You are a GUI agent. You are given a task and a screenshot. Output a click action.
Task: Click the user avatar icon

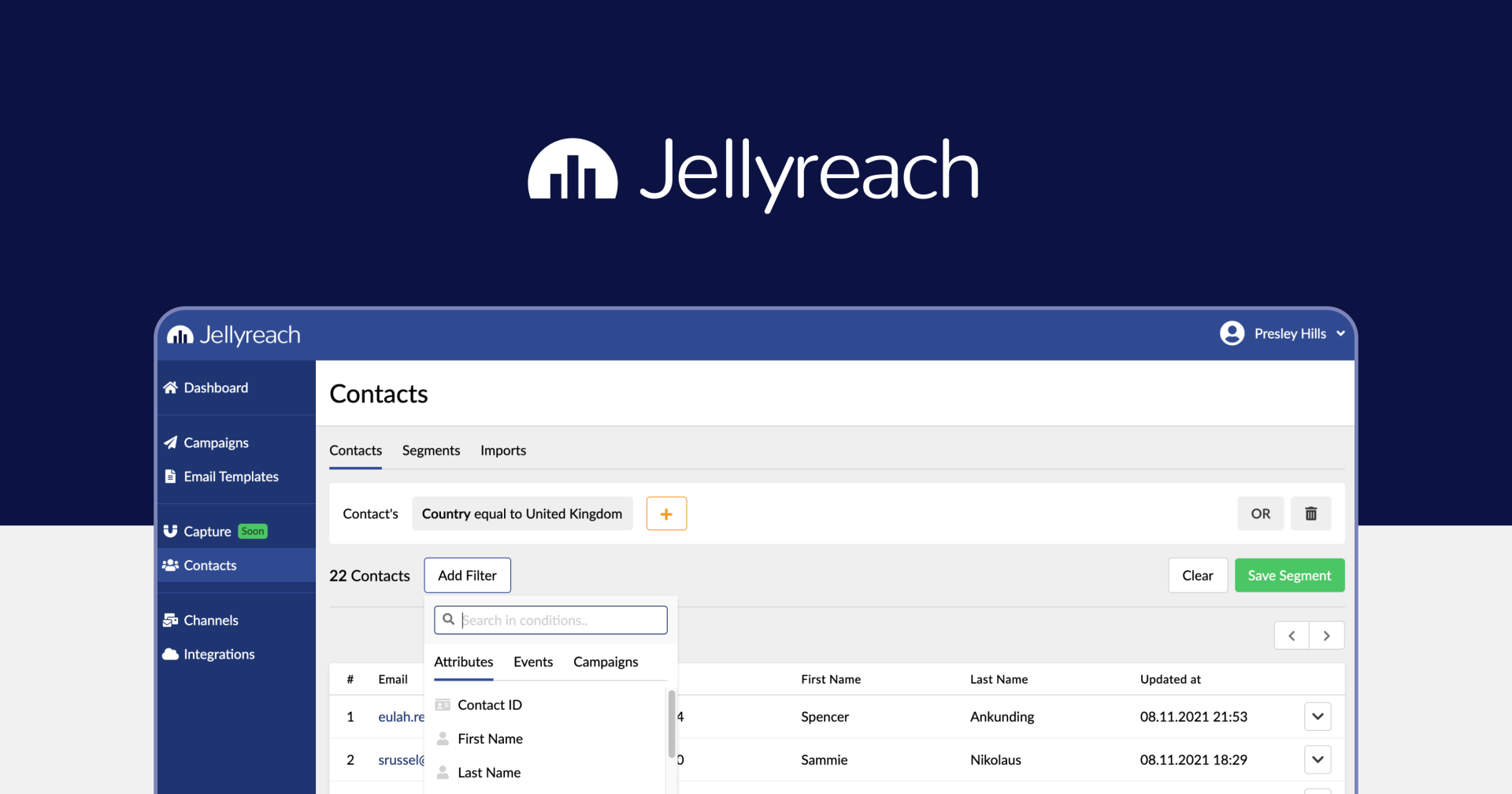tap(1232, 333)
